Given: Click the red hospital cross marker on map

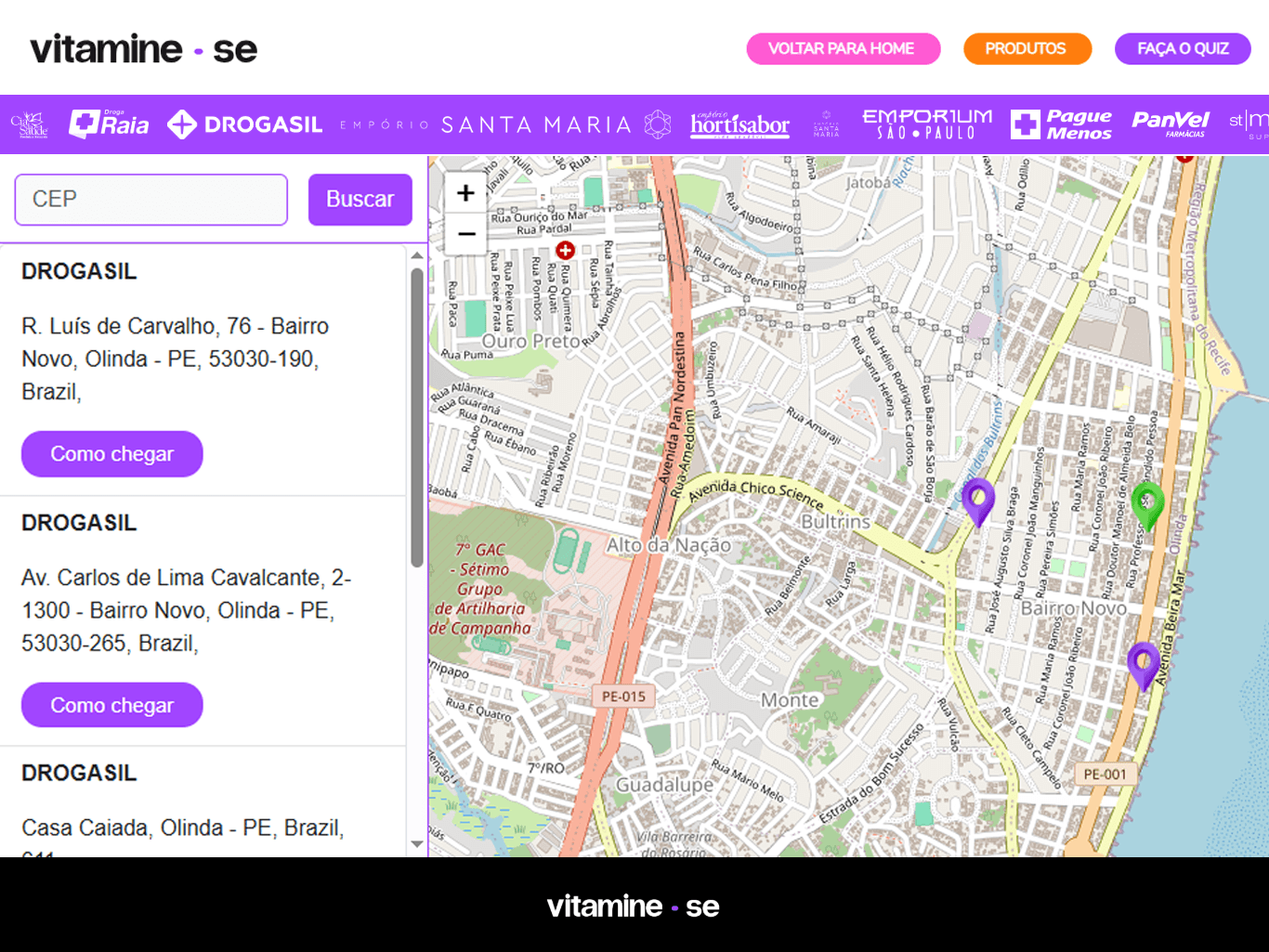Looking at the screenshot, I should tap(565, 251).
